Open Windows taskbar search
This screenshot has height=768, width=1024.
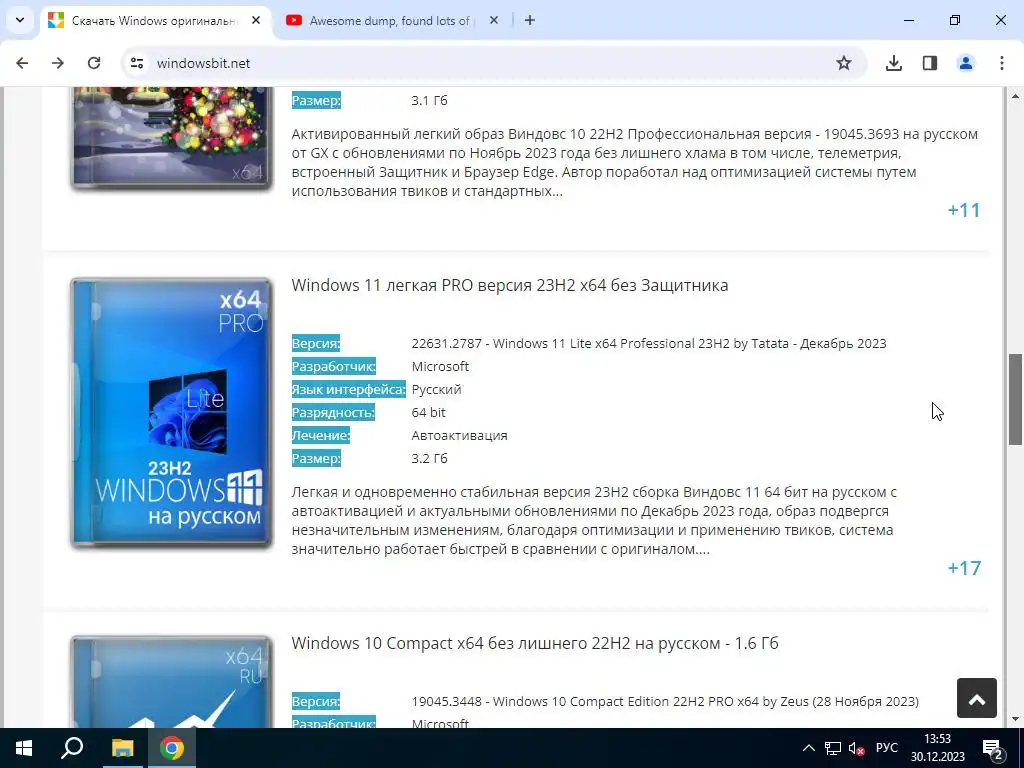click(72, 748)
